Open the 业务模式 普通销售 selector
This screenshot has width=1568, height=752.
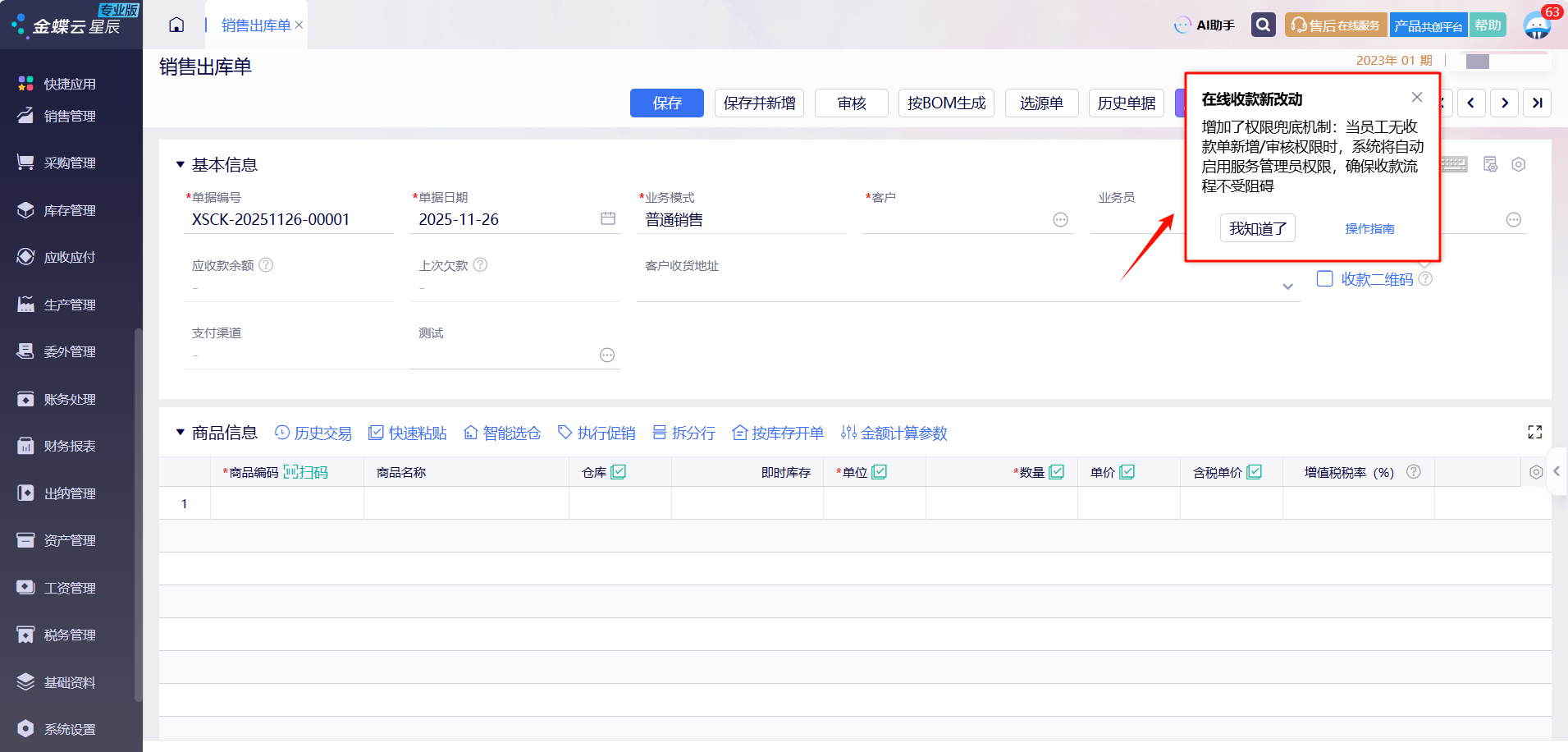pyautogui.click(x=741, y=219)
